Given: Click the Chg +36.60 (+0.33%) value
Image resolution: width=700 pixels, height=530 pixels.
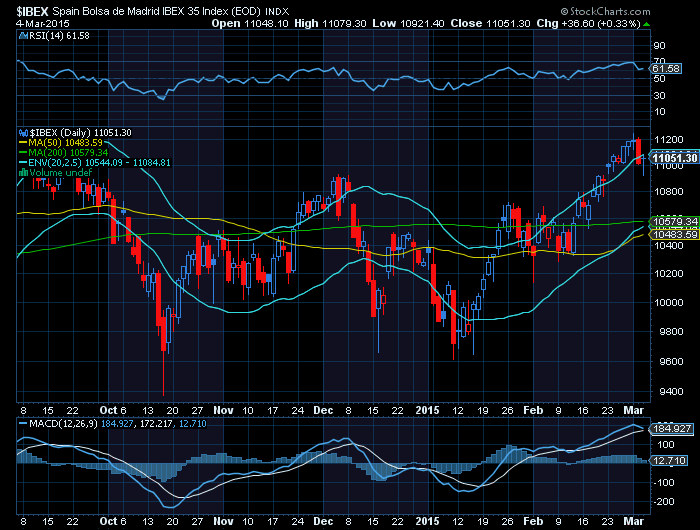Looking at the screenshot, I should tap(601, 23).
